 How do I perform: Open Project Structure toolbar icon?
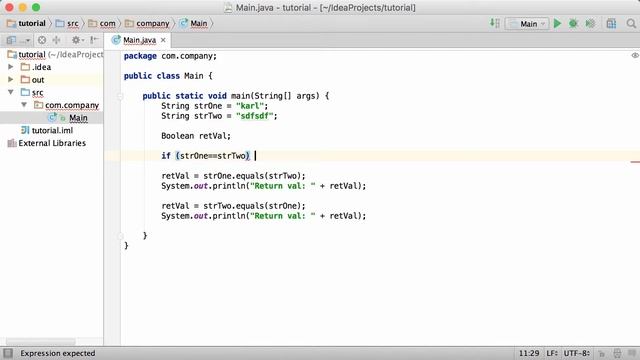(611, 24)
